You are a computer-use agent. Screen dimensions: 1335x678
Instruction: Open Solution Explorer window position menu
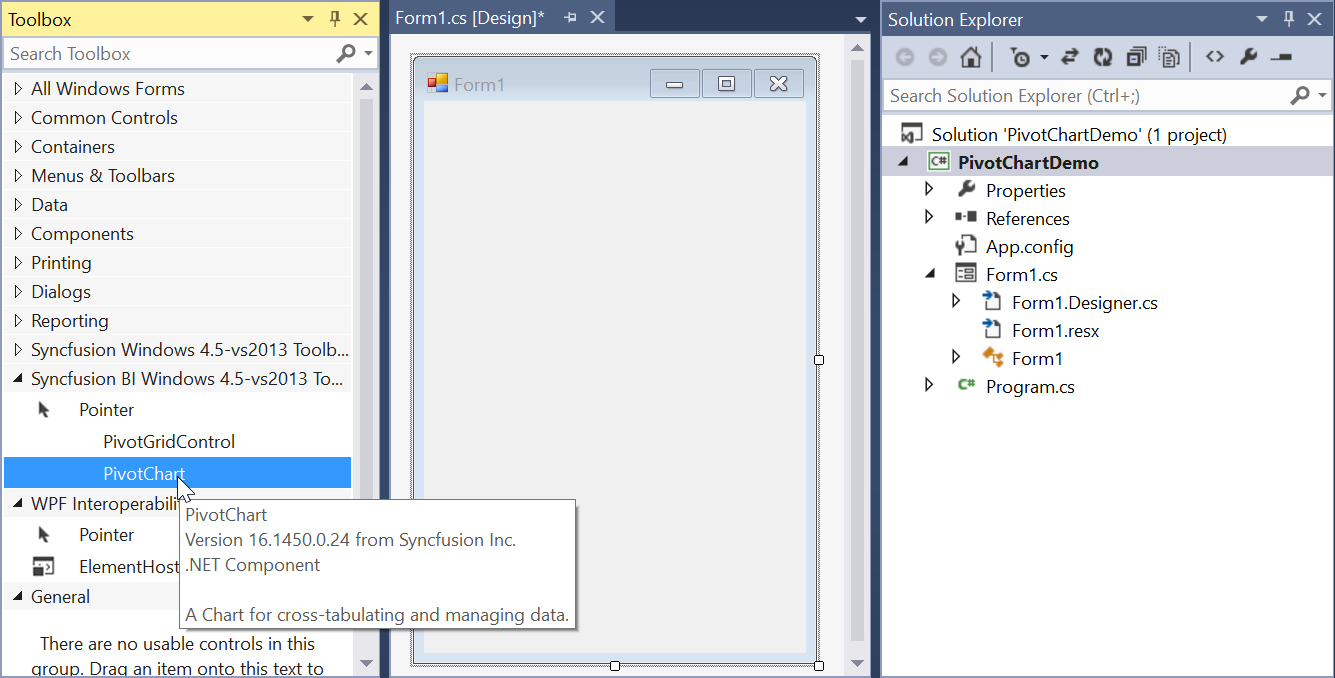point(1262,19)
